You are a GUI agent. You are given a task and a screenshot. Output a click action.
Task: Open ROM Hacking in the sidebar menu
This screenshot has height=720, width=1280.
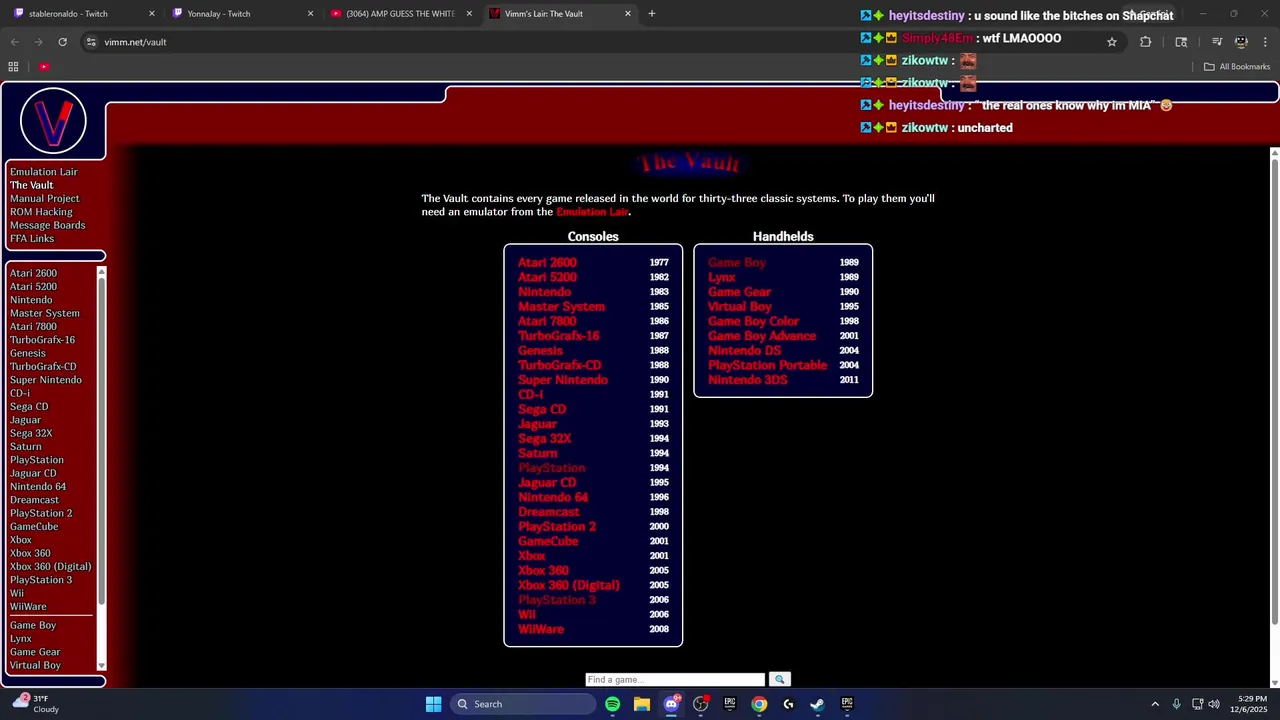[x=41, y=212]
